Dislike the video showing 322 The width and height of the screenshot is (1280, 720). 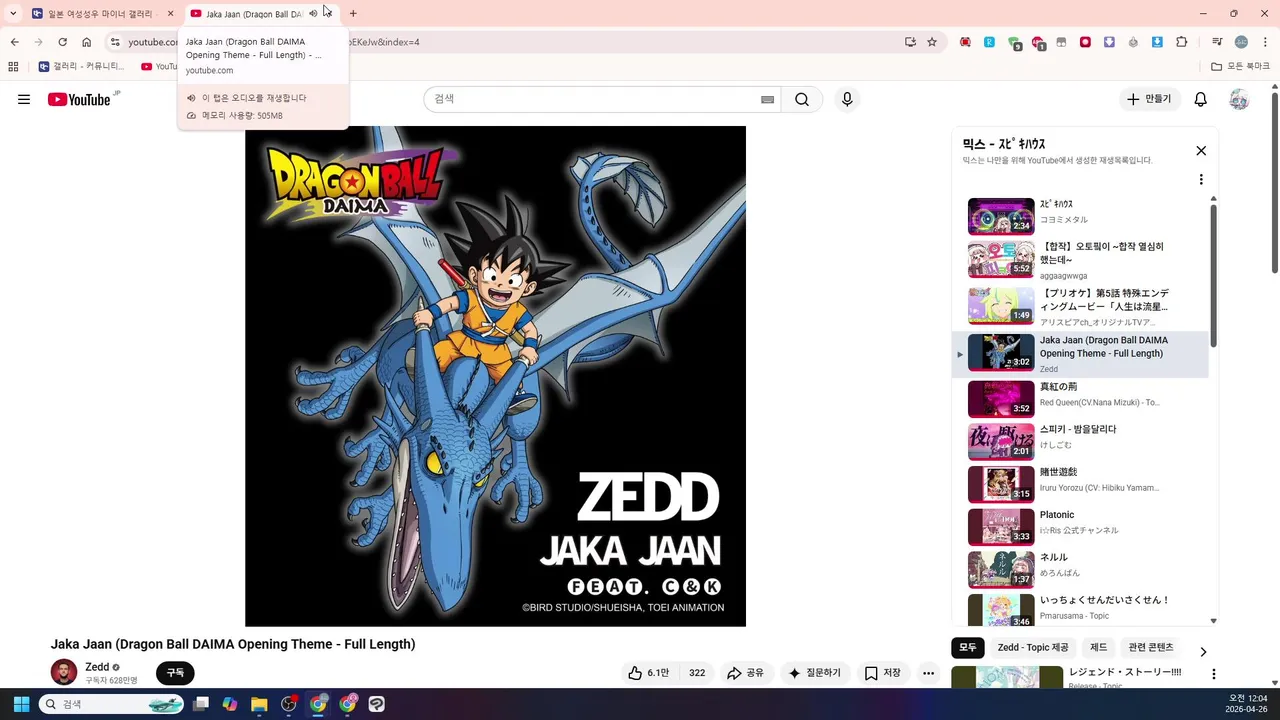[x=697, y=673]
